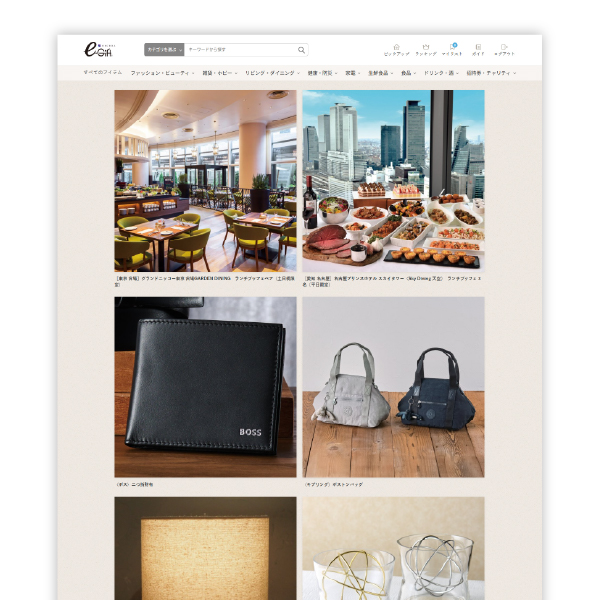
Task: Open the Garden Dining lunch buffet title link
Action: 205,282
